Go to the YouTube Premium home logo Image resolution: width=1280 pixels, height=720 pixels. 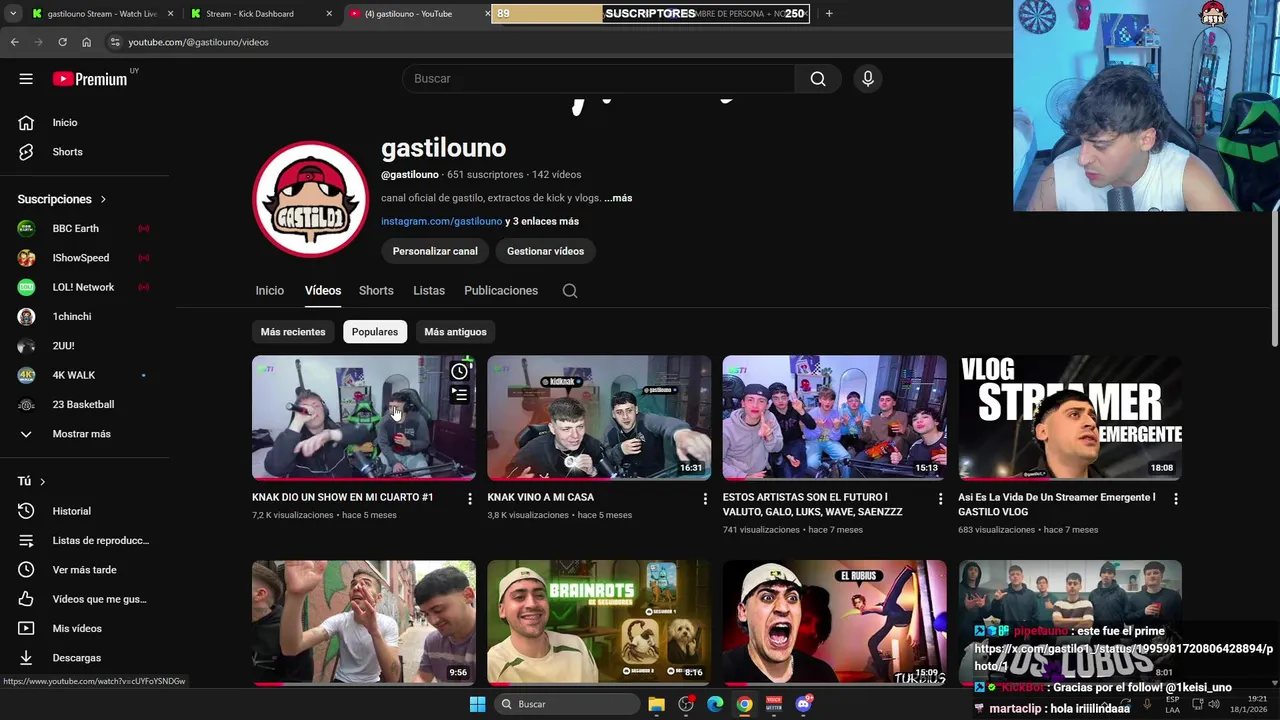click(x=90, y=79)
